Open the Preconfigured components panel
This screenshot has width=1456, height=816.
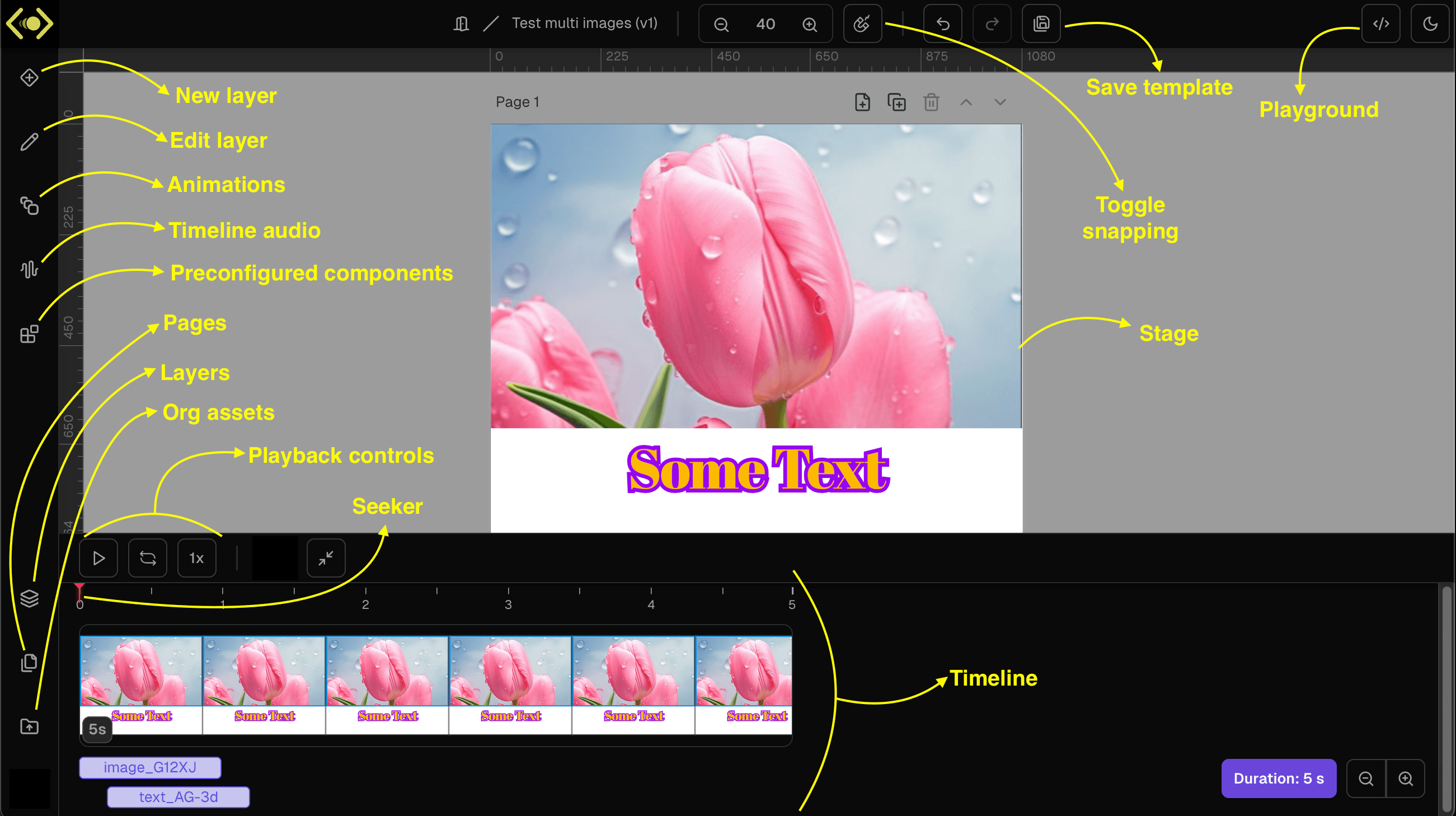tap(29, 334)
